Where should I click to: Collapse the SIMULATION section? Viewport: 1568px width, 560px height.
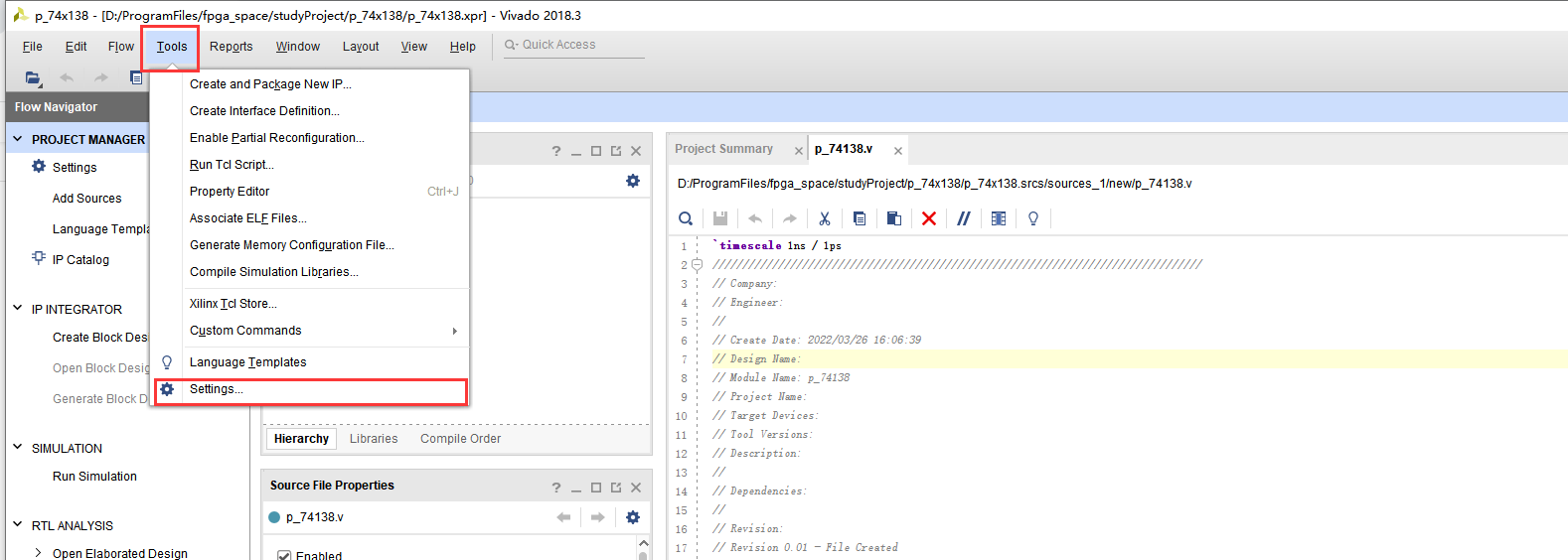tap(17, 448)
